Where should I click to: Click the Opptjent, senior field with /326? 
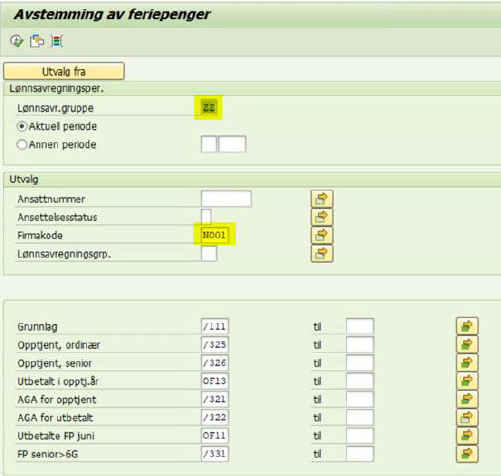215,363
